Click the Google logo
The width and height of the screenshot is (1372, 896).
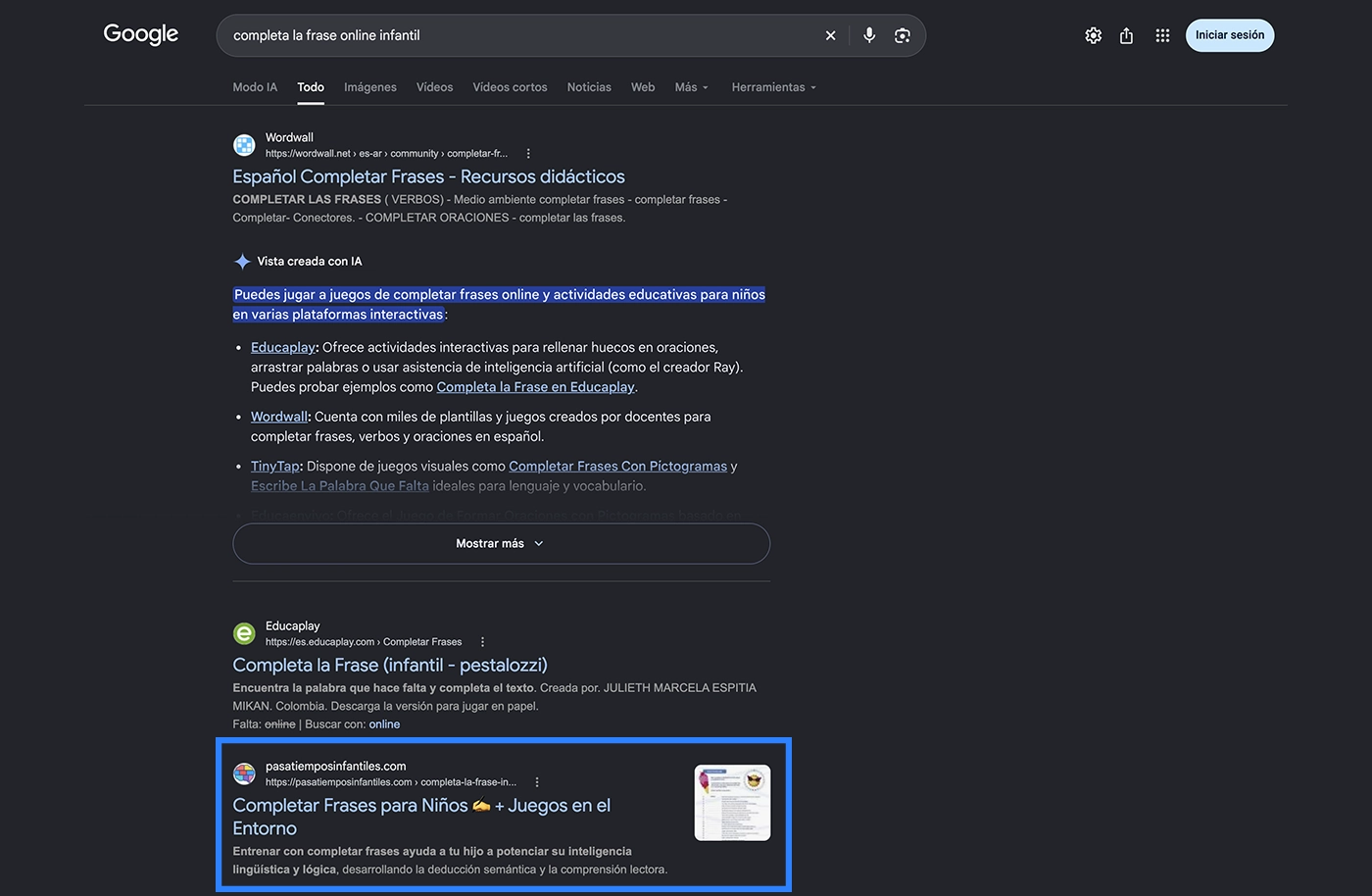click(141, 34)
